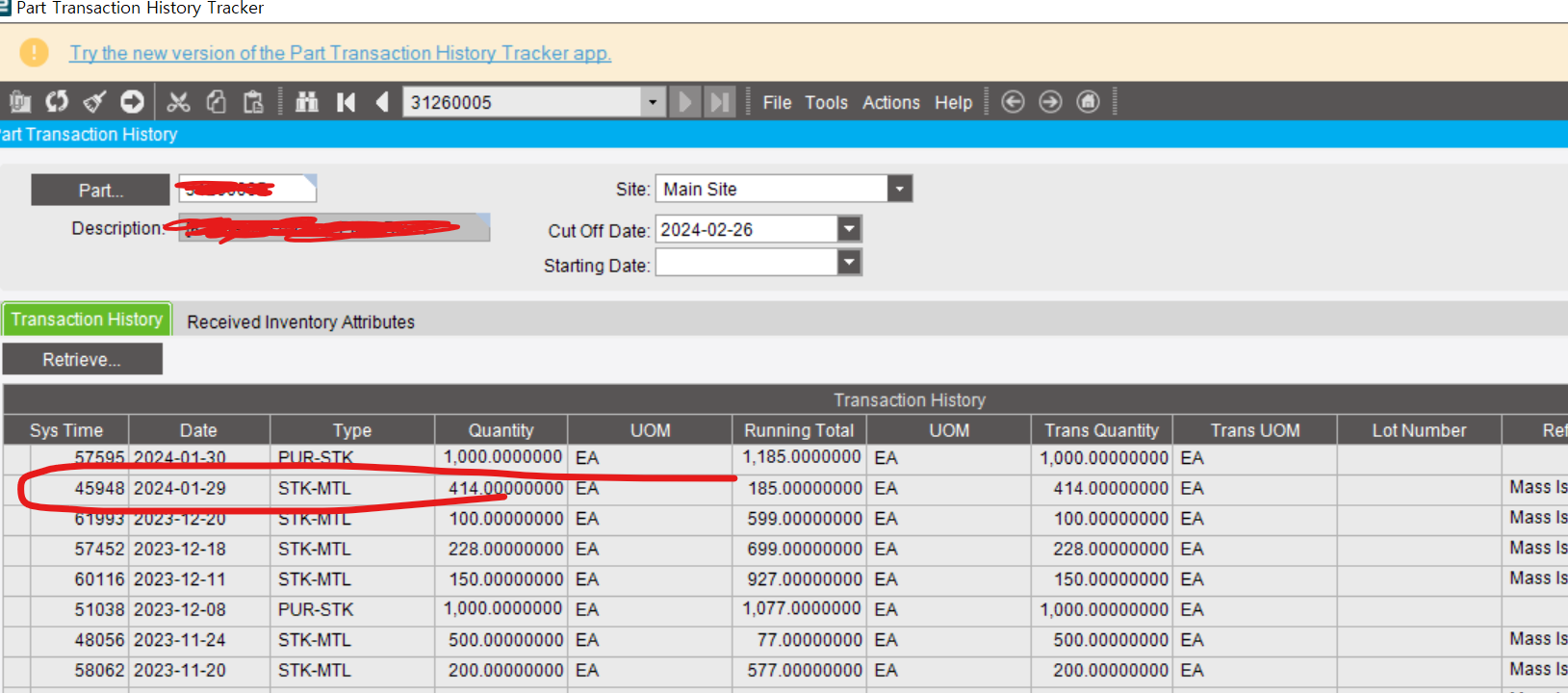Click the Cut scissors icon
Image resolution: width=1568 pixels, height=693 pixels.
coord(178,101)
